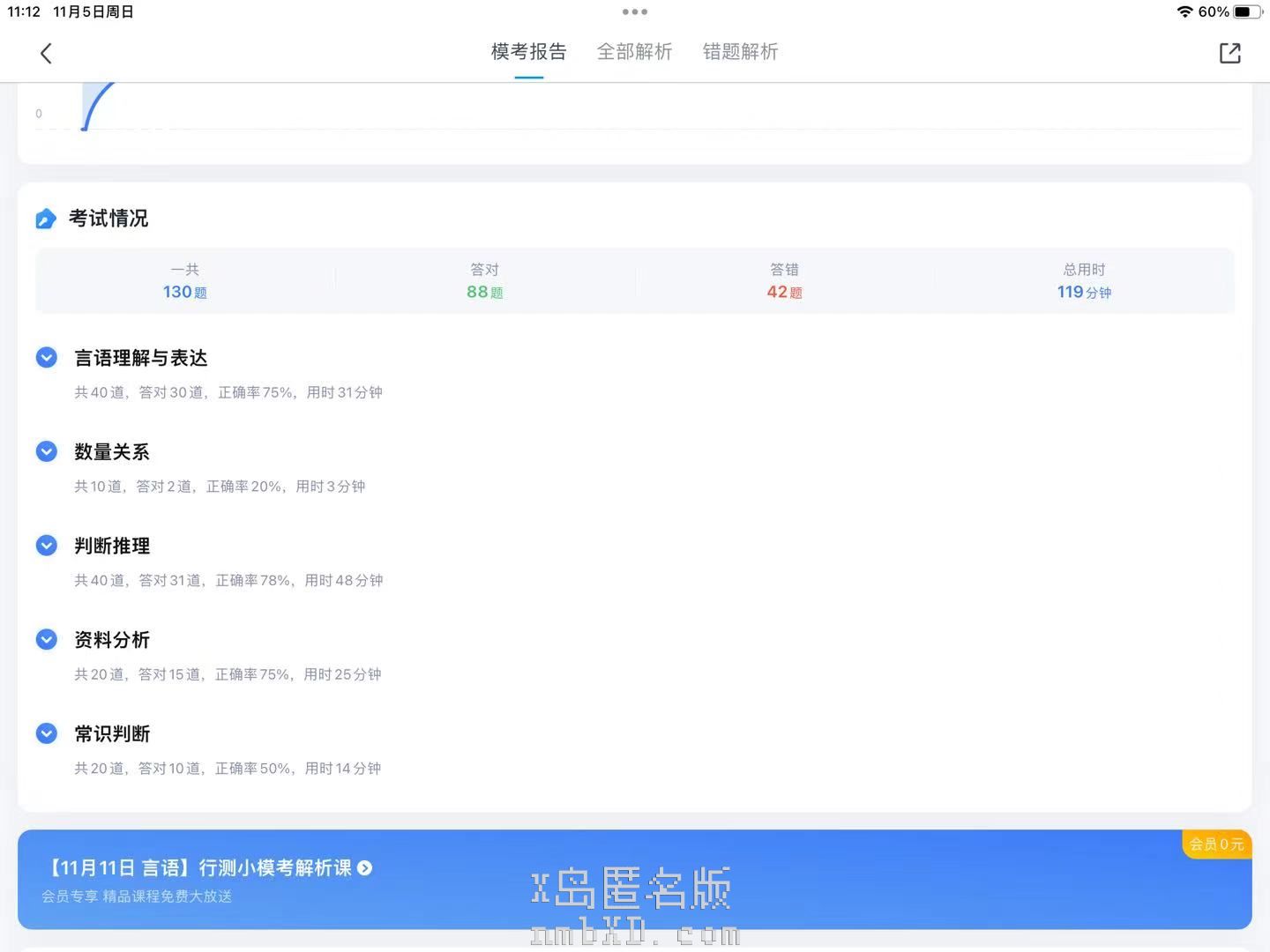This screenshot has width=1270, height=952.
Task: Click the blue curve on score chart
Action: tap(95, 103)
